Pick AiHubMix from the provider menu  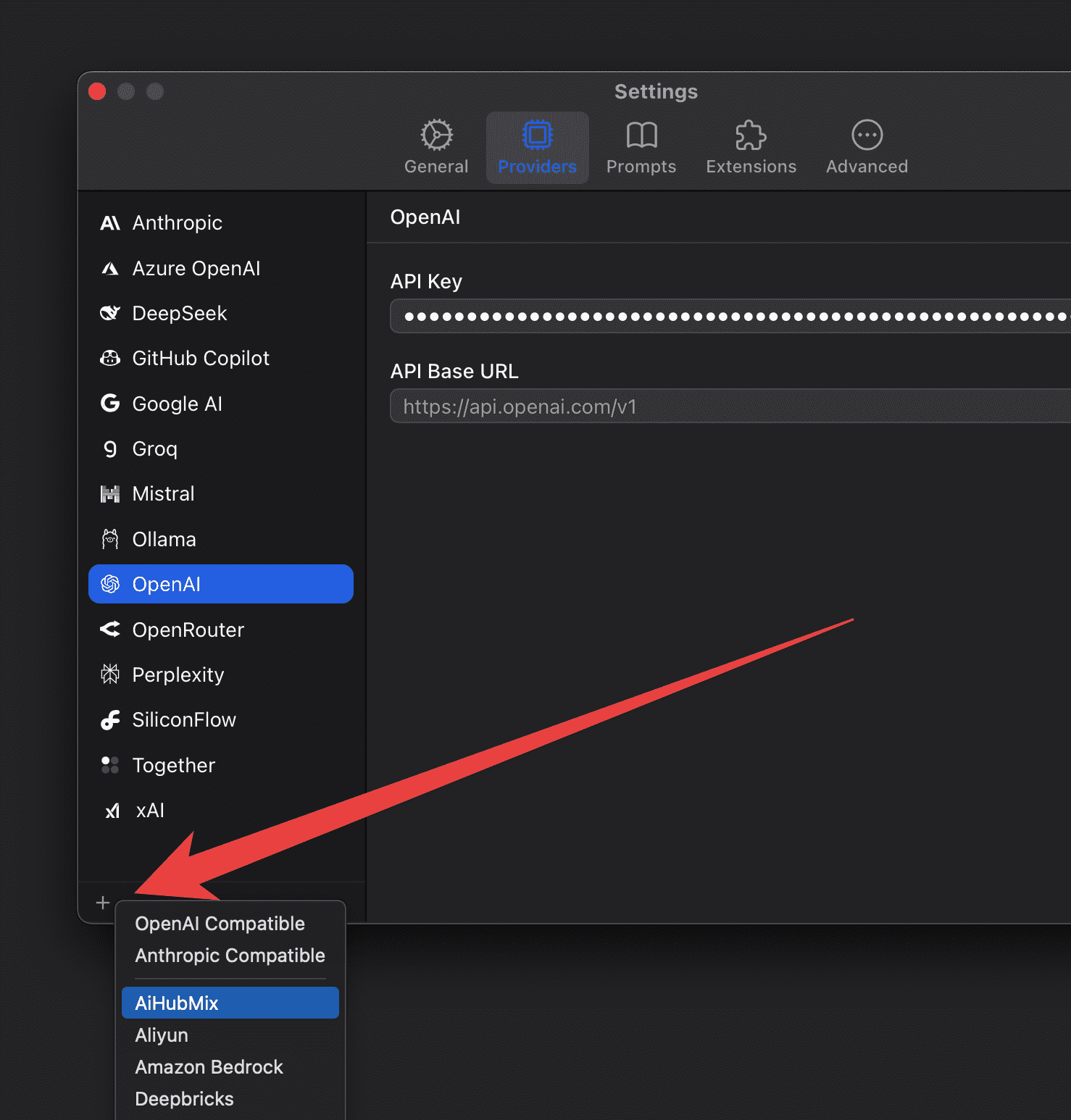point(230,1003)
